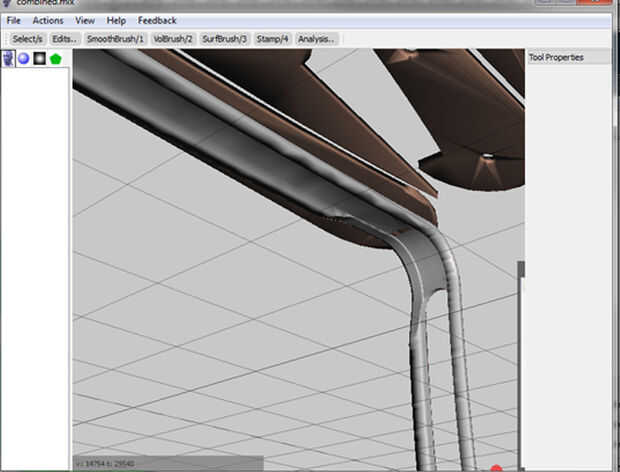Screen dimensions: 620x472
Task: Click the vertex and triangle count status bar
Action: [168, 463]
